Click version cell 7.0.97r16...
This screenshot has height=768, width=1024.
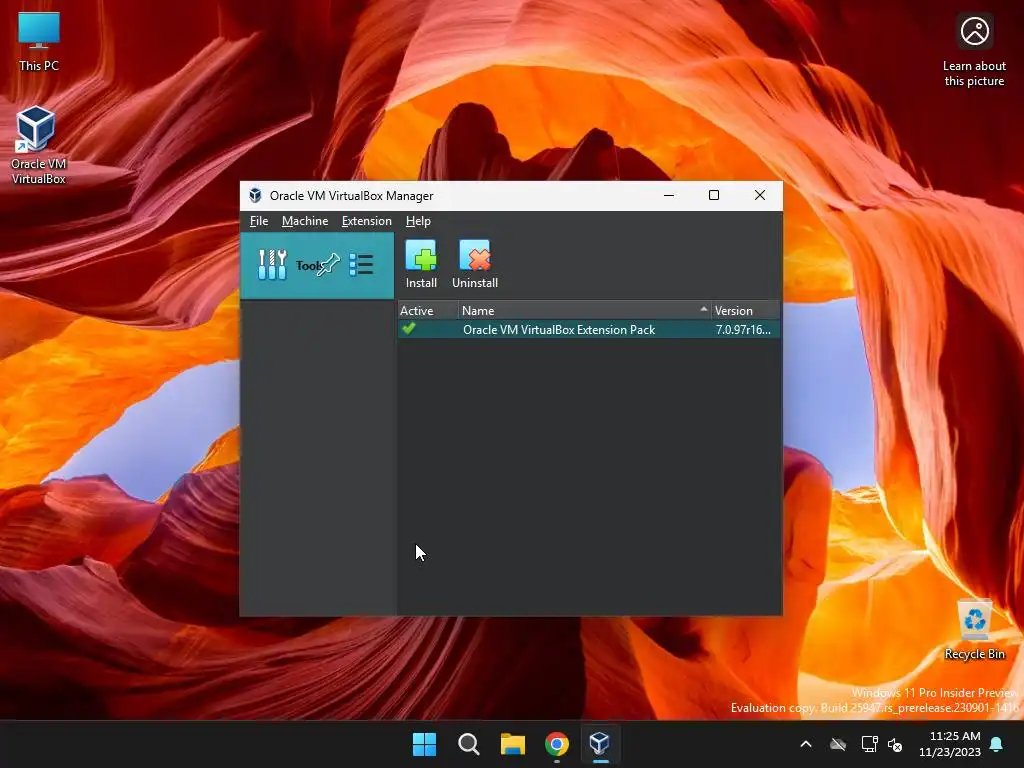coord(743,329)
